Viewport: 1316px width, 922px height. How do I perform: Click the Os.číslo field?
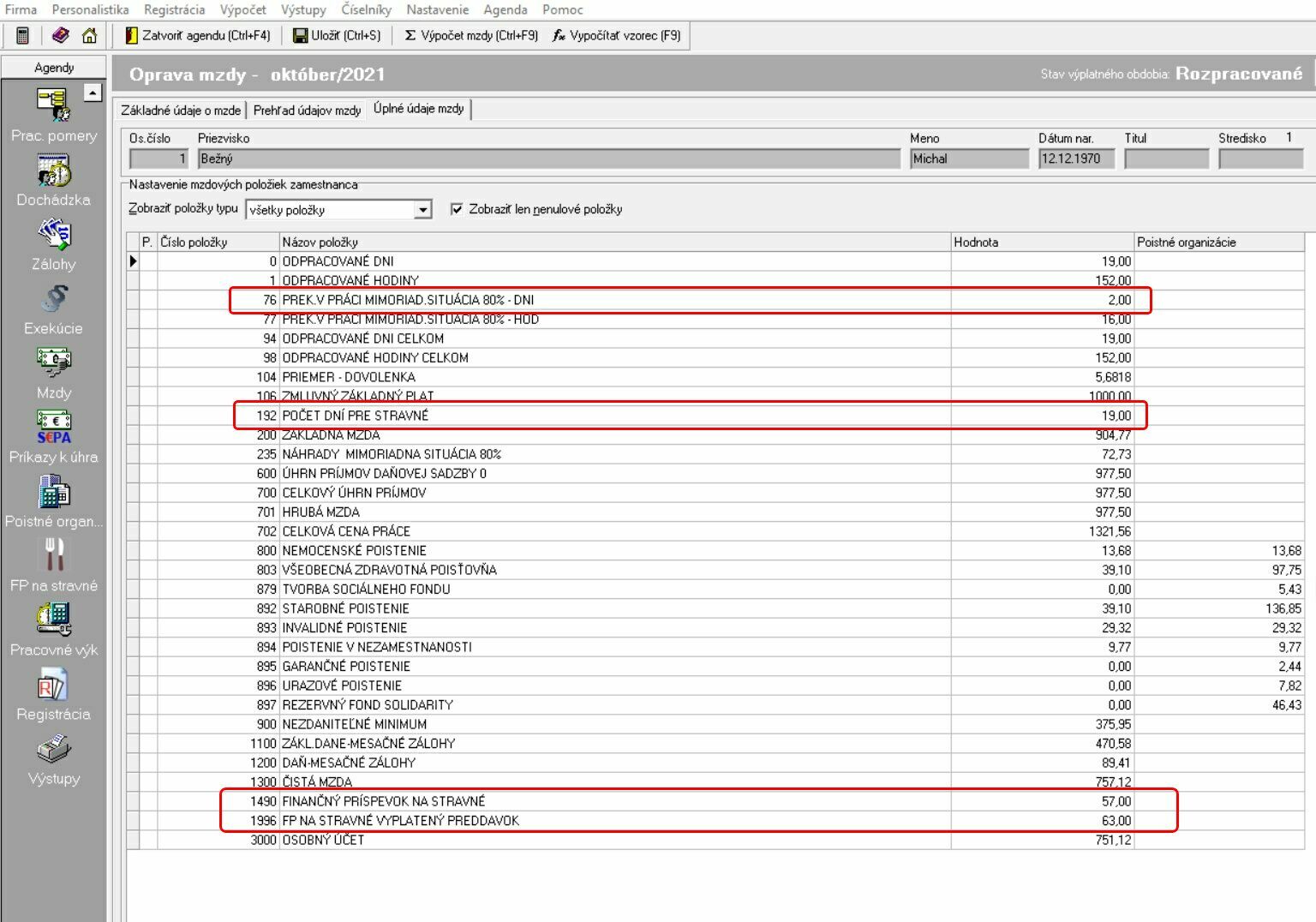pos(159,159)
